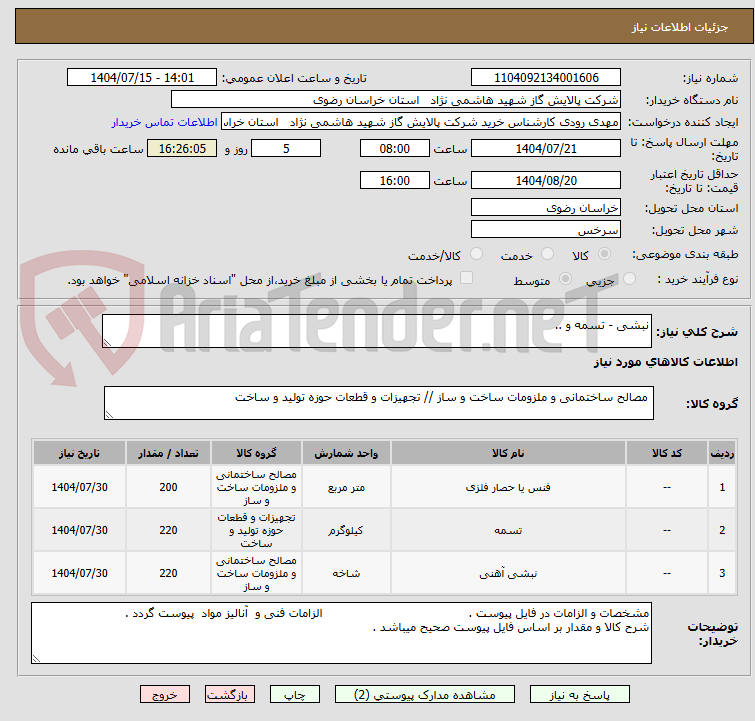The image size is (755, 721).
Task: Click the 'کد کالا' column header
Action: pyautogui.click(x=666, y=453)
